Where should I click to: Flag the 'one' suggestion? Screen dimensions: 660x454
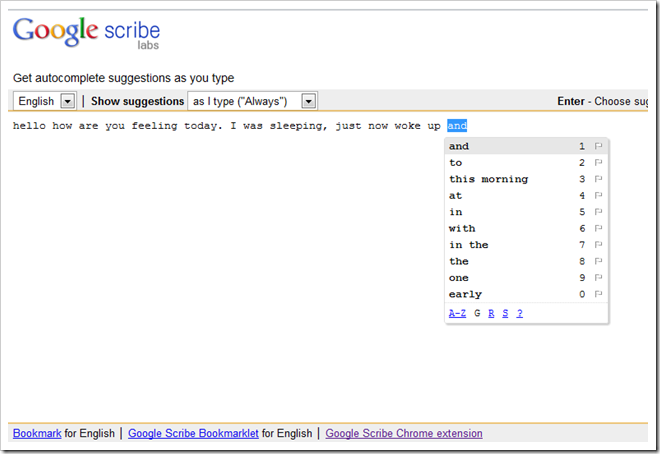coord(598,277)
